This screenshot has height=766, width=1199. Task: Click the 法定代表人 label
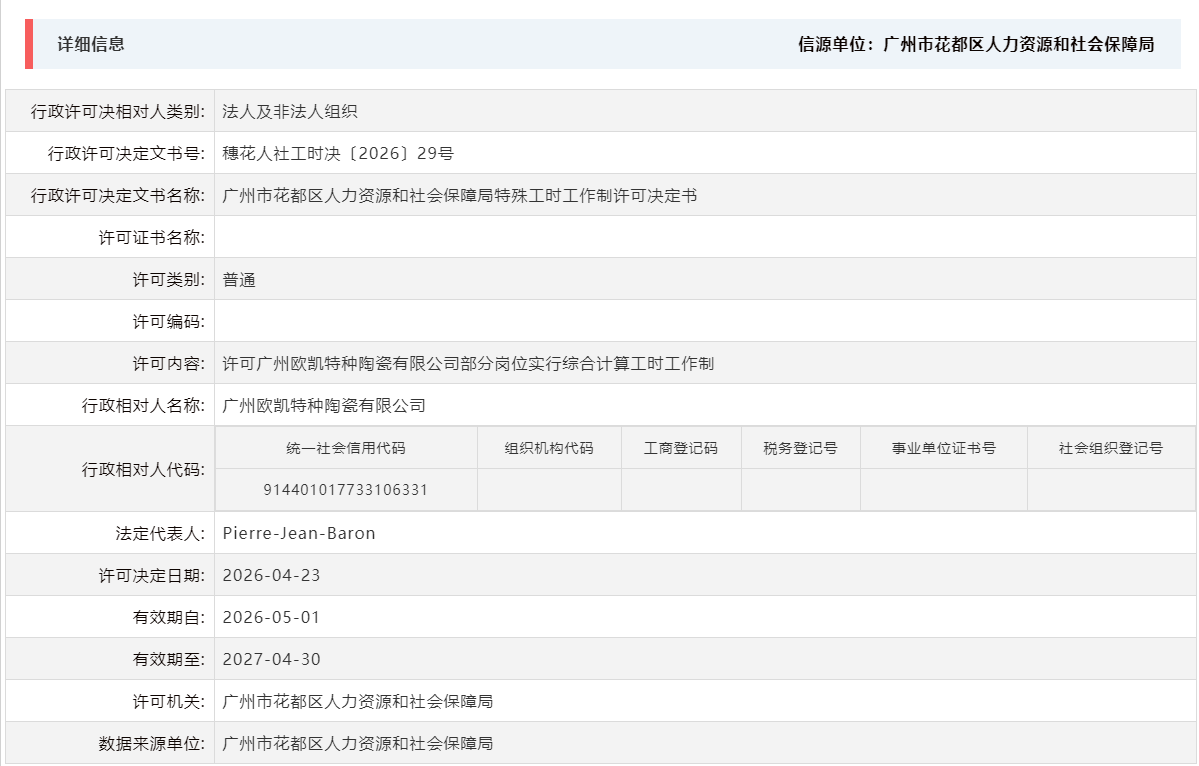tap(160, 534)
